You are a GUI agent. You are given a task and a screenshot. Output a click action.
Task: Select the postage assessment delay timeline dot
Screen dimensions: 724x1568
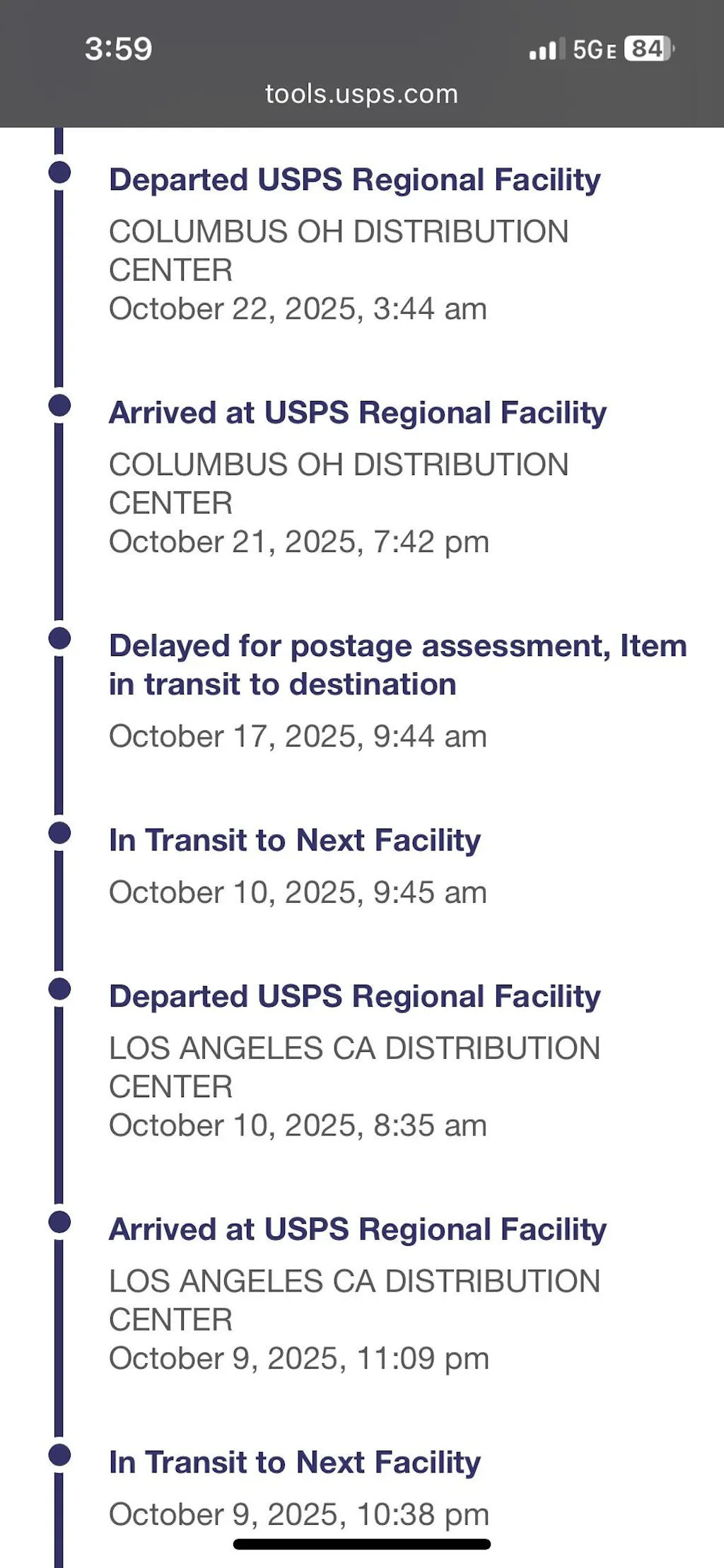pos(60,638)
